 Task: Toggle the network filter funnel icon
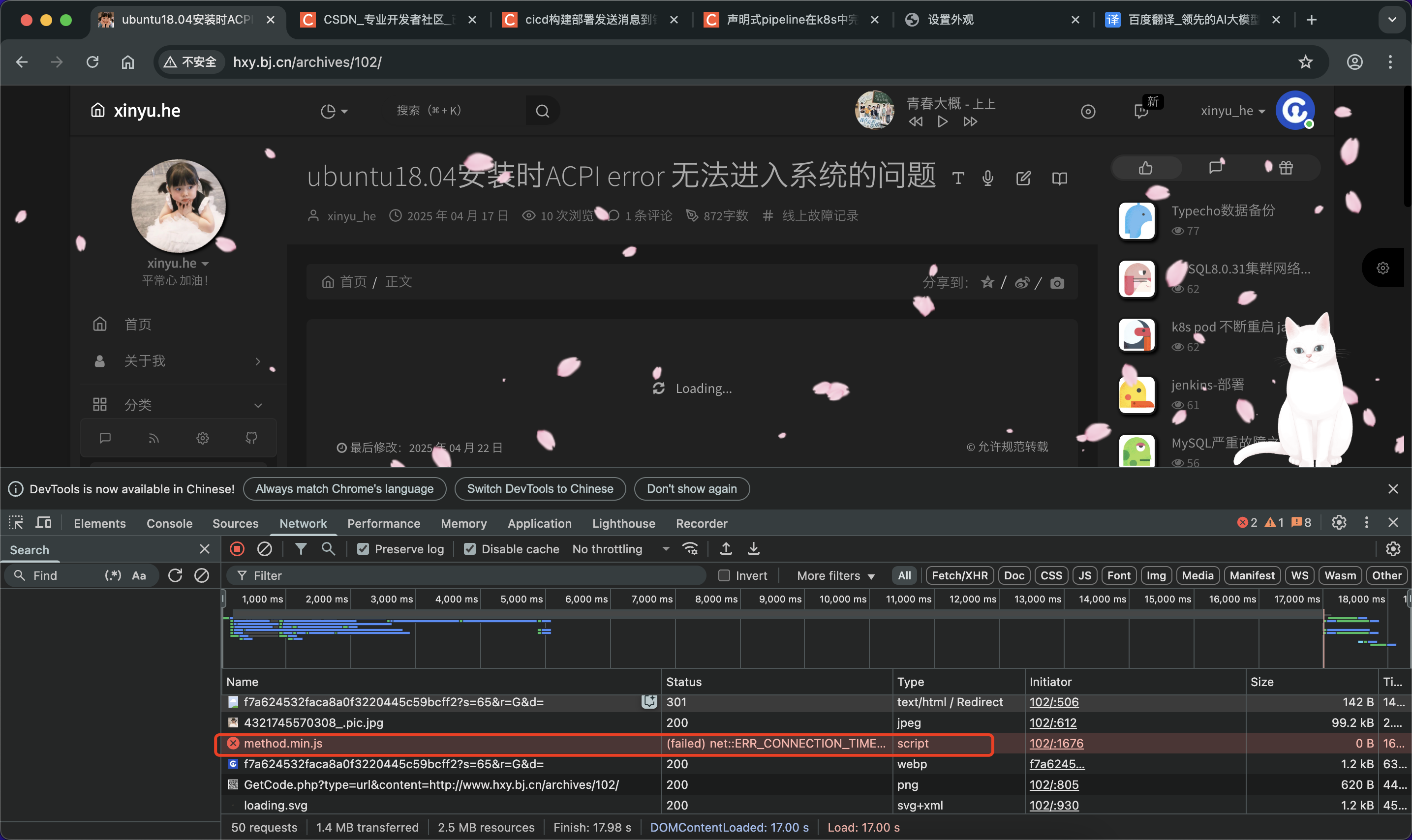[301, 548]
